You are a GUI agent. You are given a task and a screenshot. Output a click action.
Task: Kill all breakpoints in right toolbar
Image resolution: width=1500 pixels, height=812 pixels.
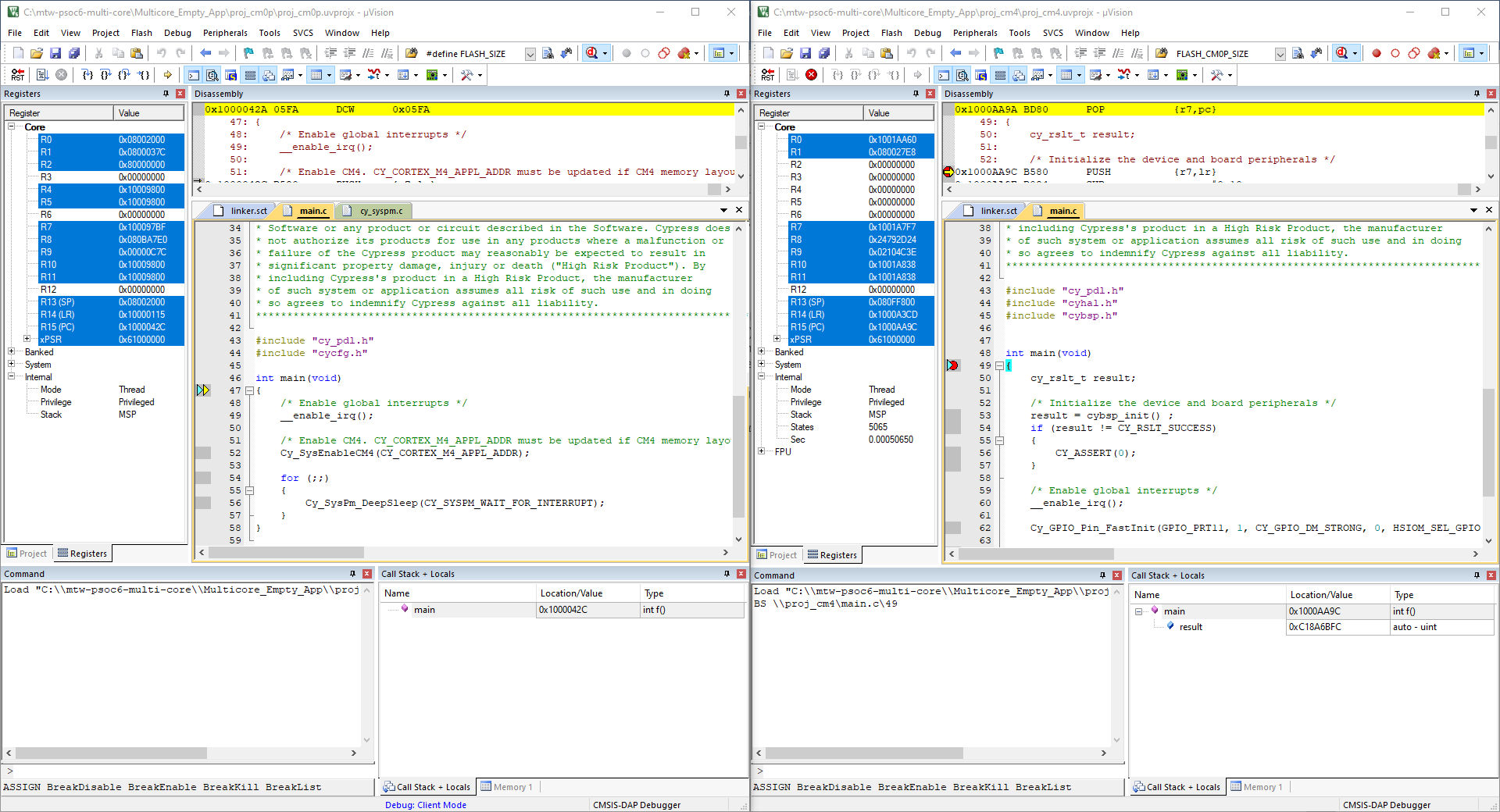point(1434,53)
